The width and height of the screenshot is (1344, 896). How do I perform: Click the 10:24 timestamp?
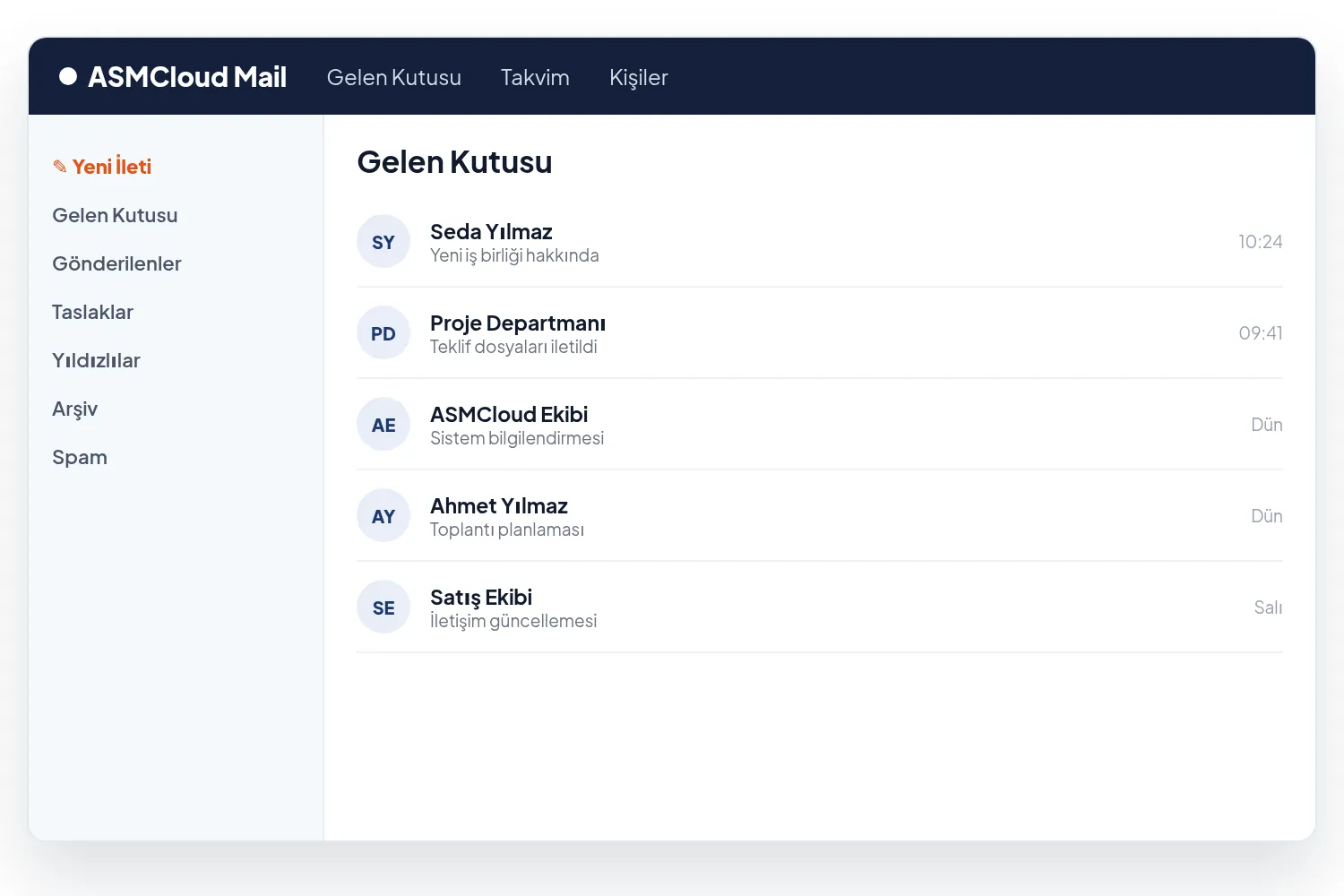tap(1261, 242)
